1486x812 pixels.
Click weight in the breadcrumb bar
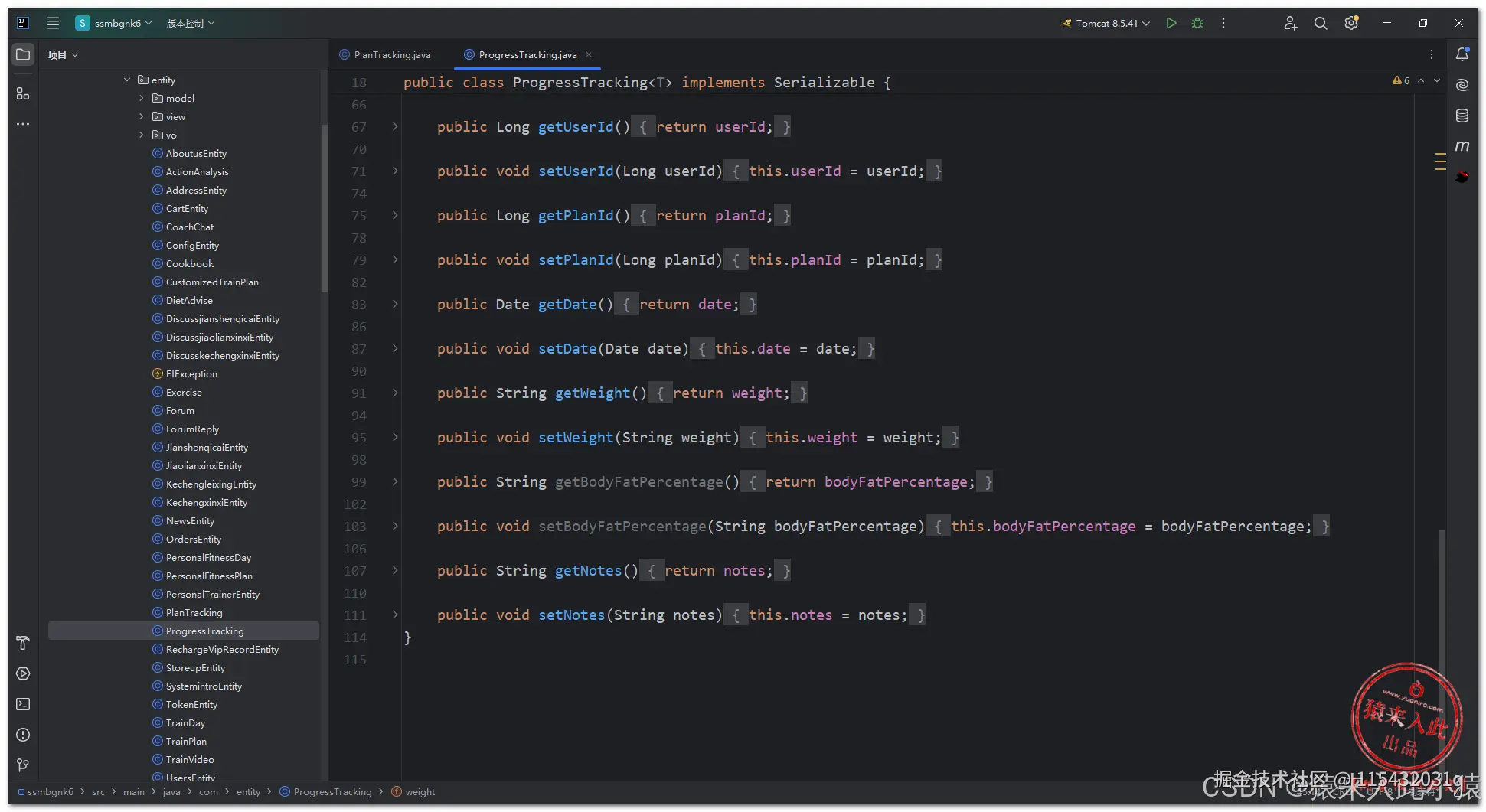coord(413,792)
